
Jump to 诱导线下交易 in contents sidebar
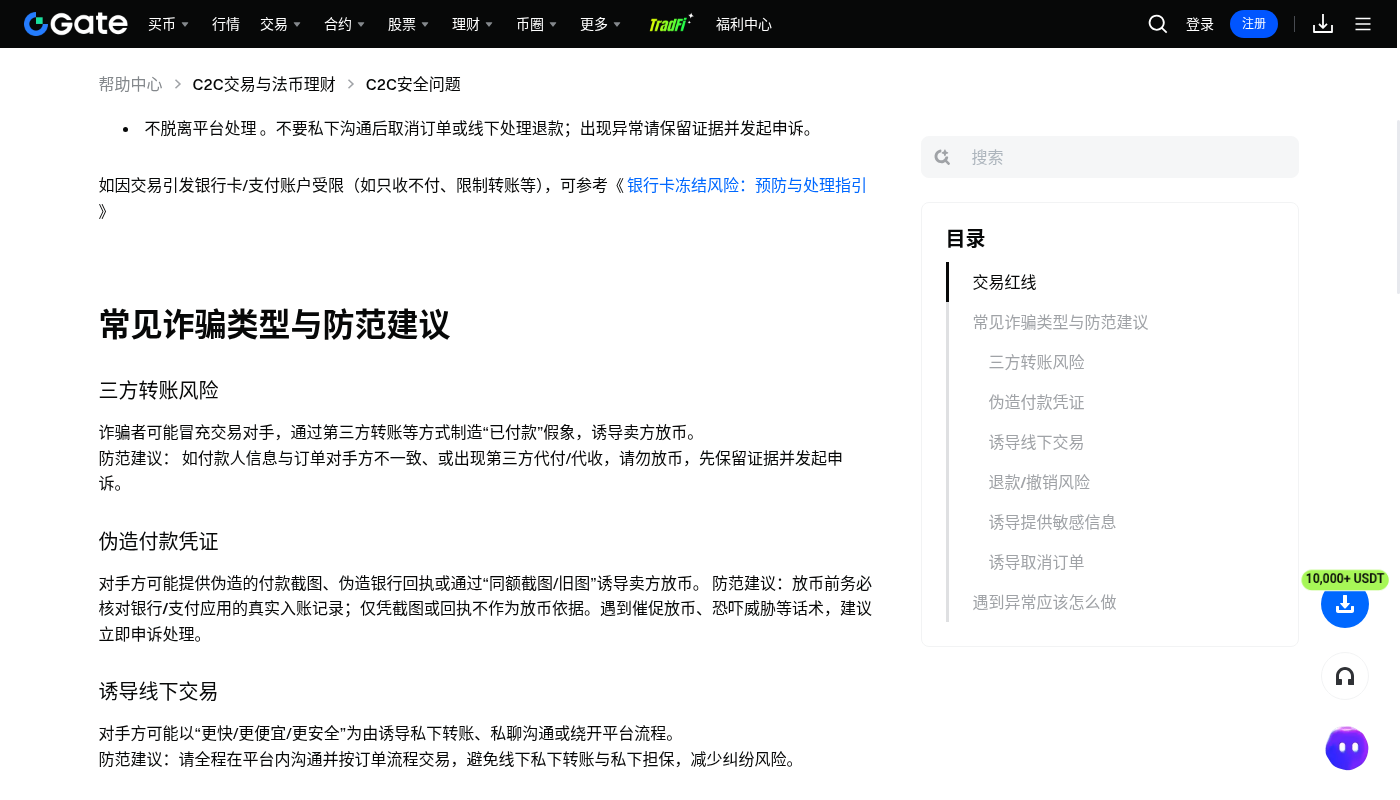tap(1037, 442)
